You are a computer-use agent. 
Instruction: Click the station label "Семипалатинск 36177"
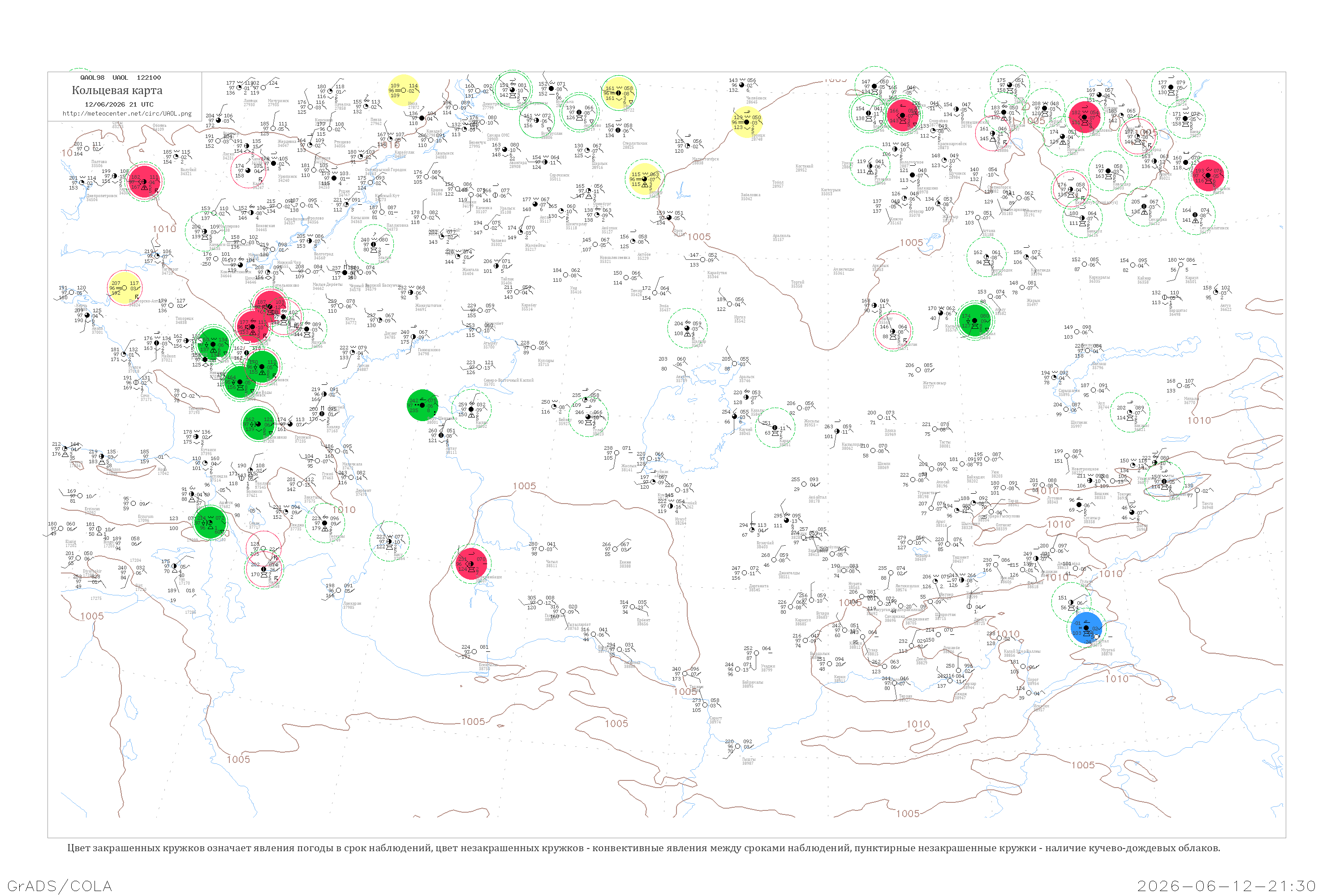(x=1214, y=230)
